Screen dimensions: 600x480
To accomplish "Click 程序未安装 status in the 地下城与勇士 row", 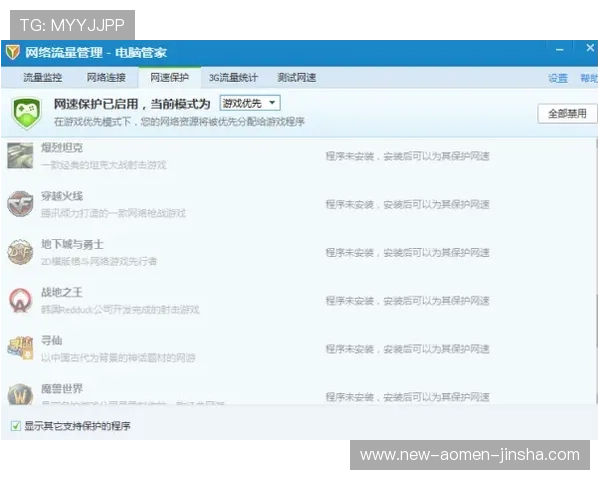I will tap(408, 253).
